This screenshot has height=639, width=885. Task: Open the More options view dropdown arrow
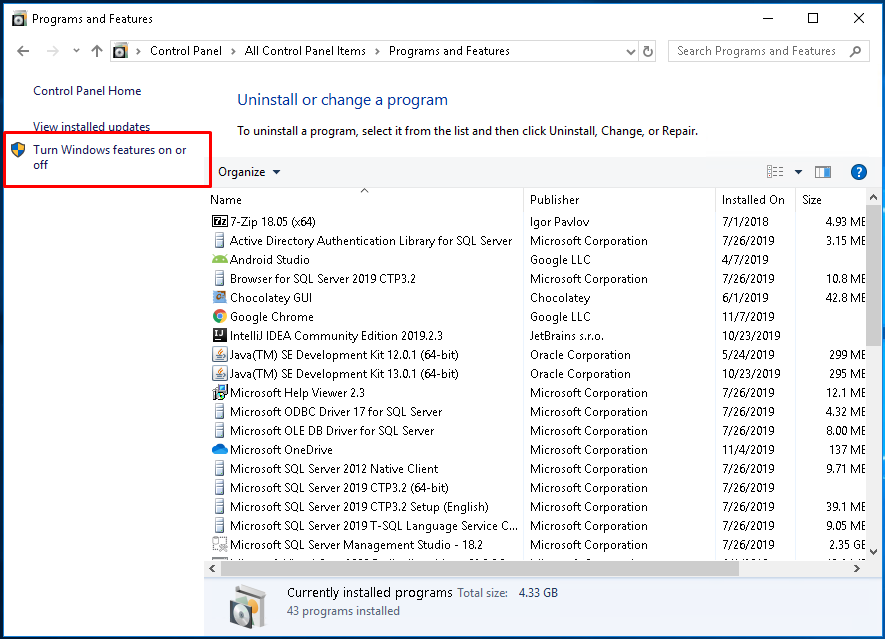click(x=799, y=172)
